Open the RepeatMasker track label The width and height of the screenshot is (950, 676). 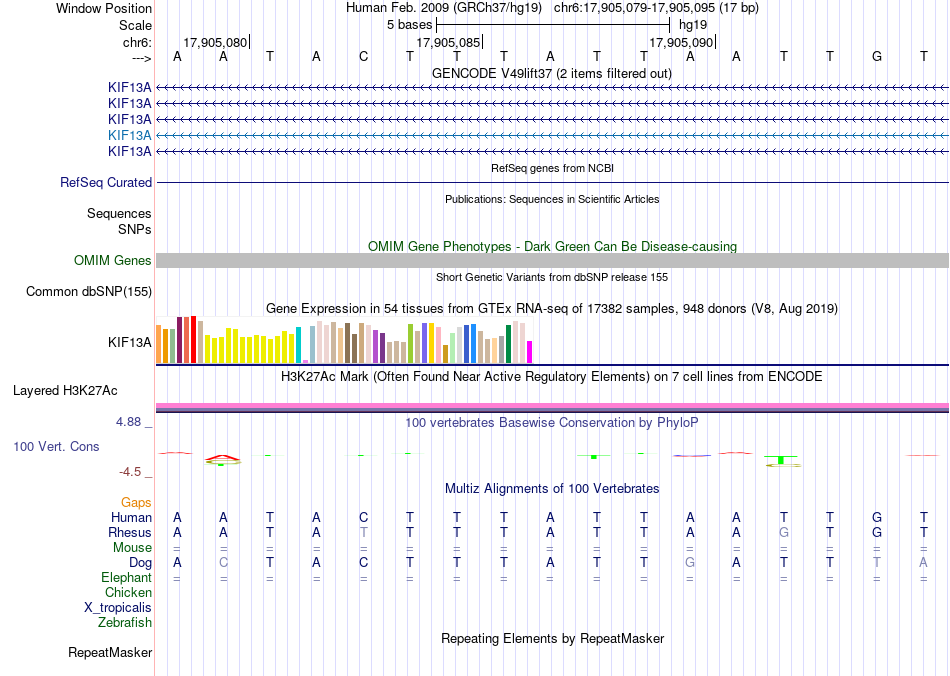[x=110, y=652]
